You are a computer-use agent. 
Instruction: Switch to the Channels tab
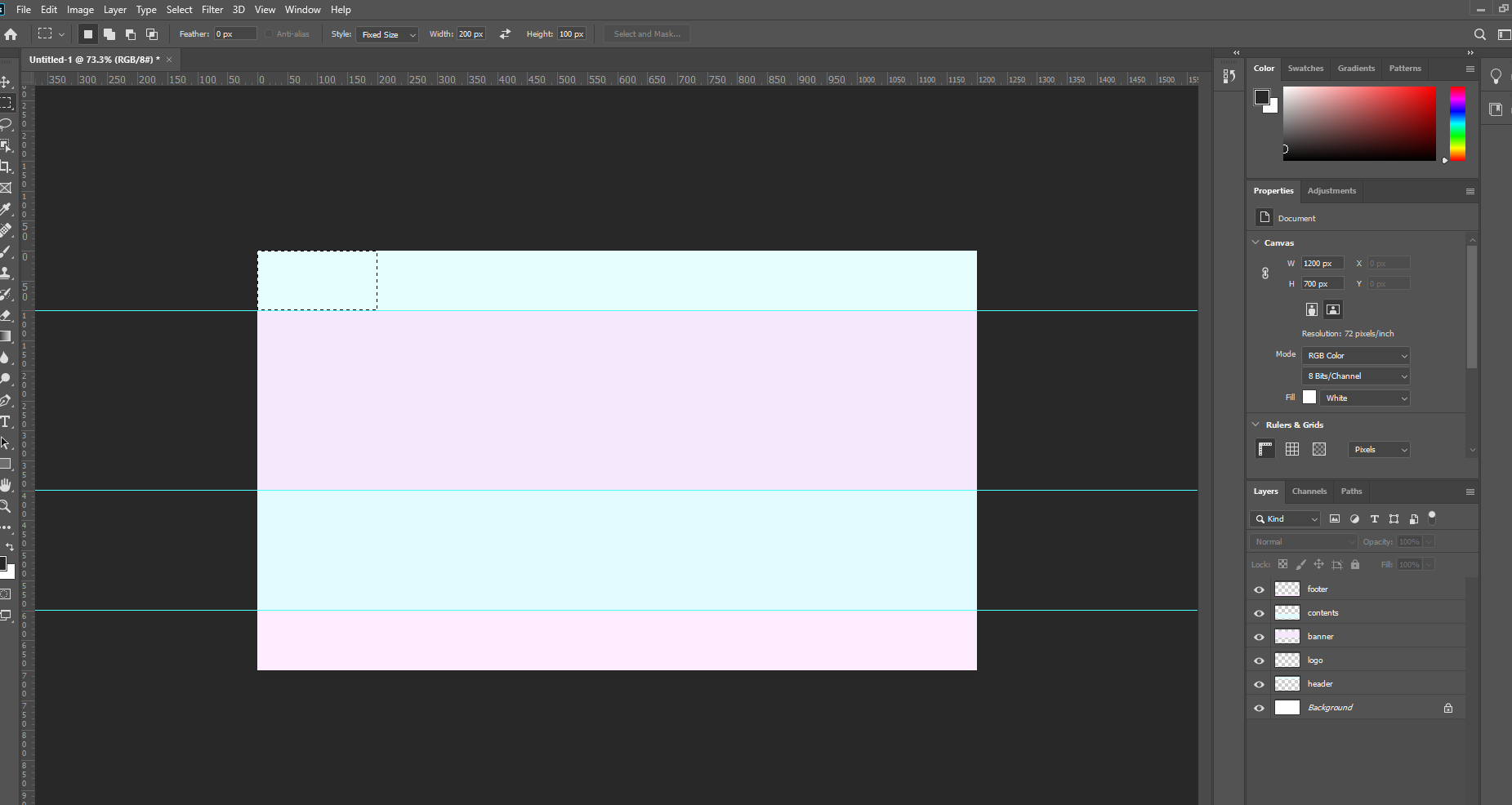[1309, 491]
